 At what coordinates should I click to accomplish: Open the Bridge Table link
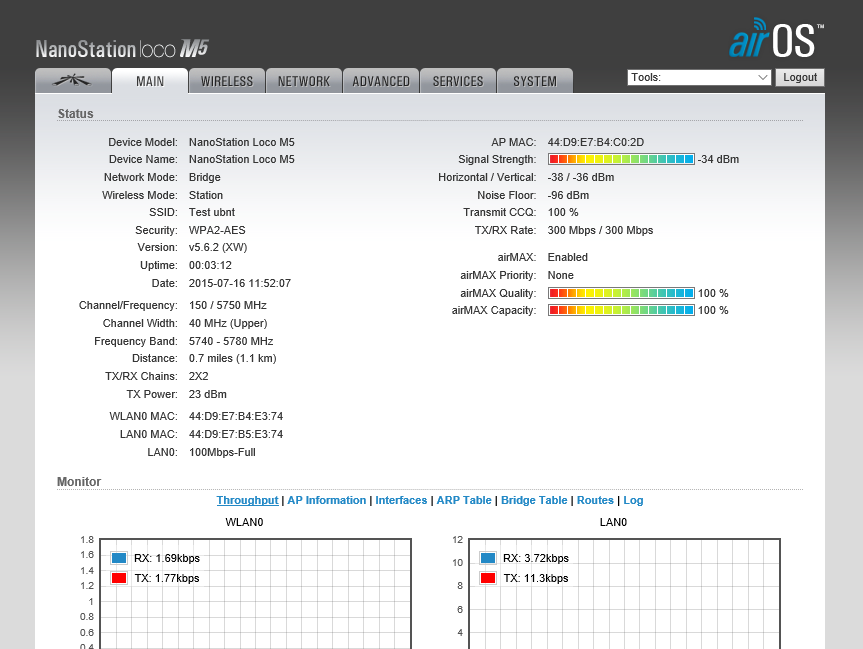pos(534,500)
